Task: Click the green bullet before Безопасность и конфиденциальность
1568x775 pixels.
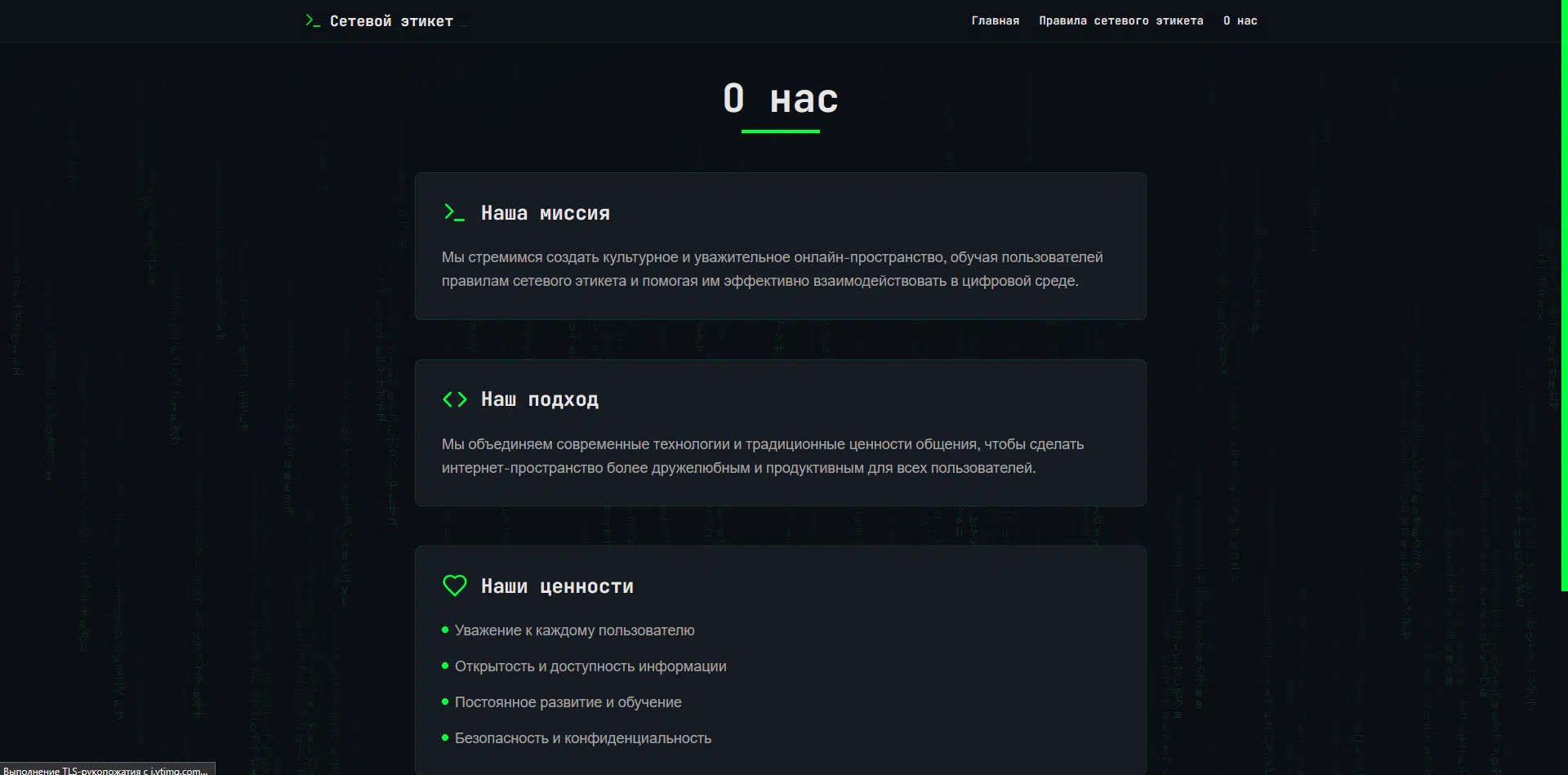Action: coord(445,737)
